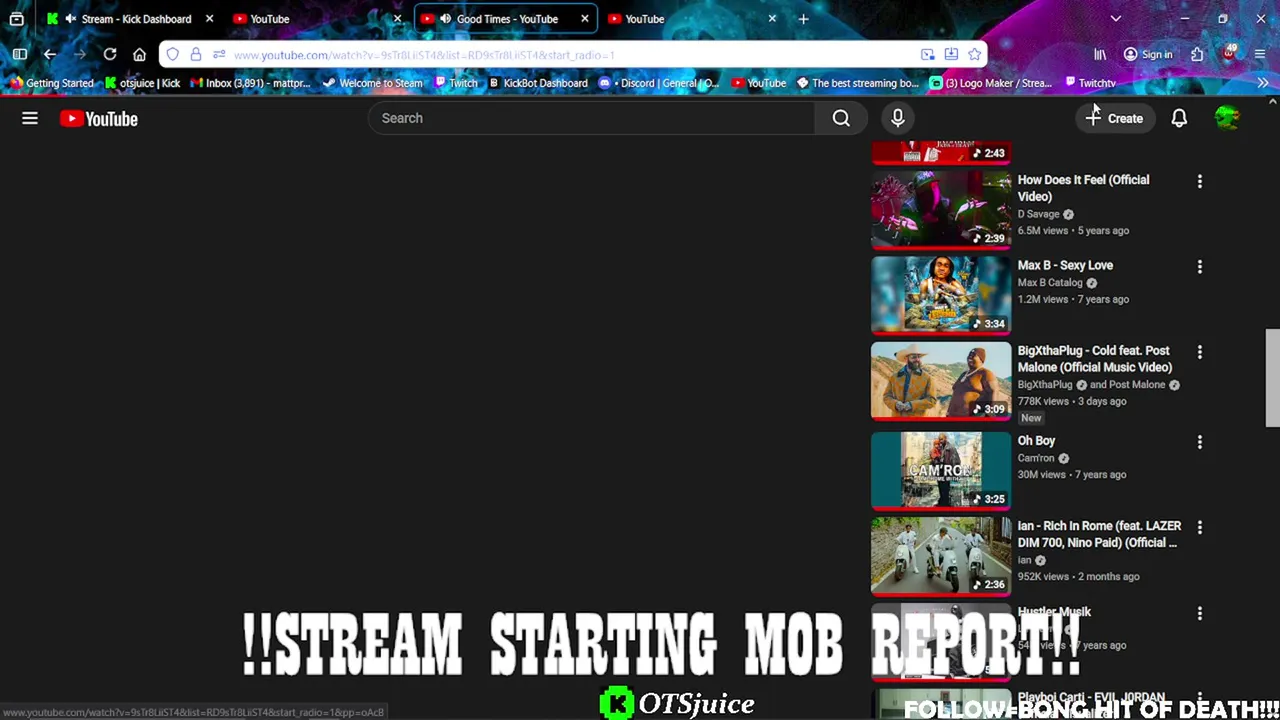Viewport: 1280px width, 720px height.
Task: Click the Sign in account button
Action: 1147,54
